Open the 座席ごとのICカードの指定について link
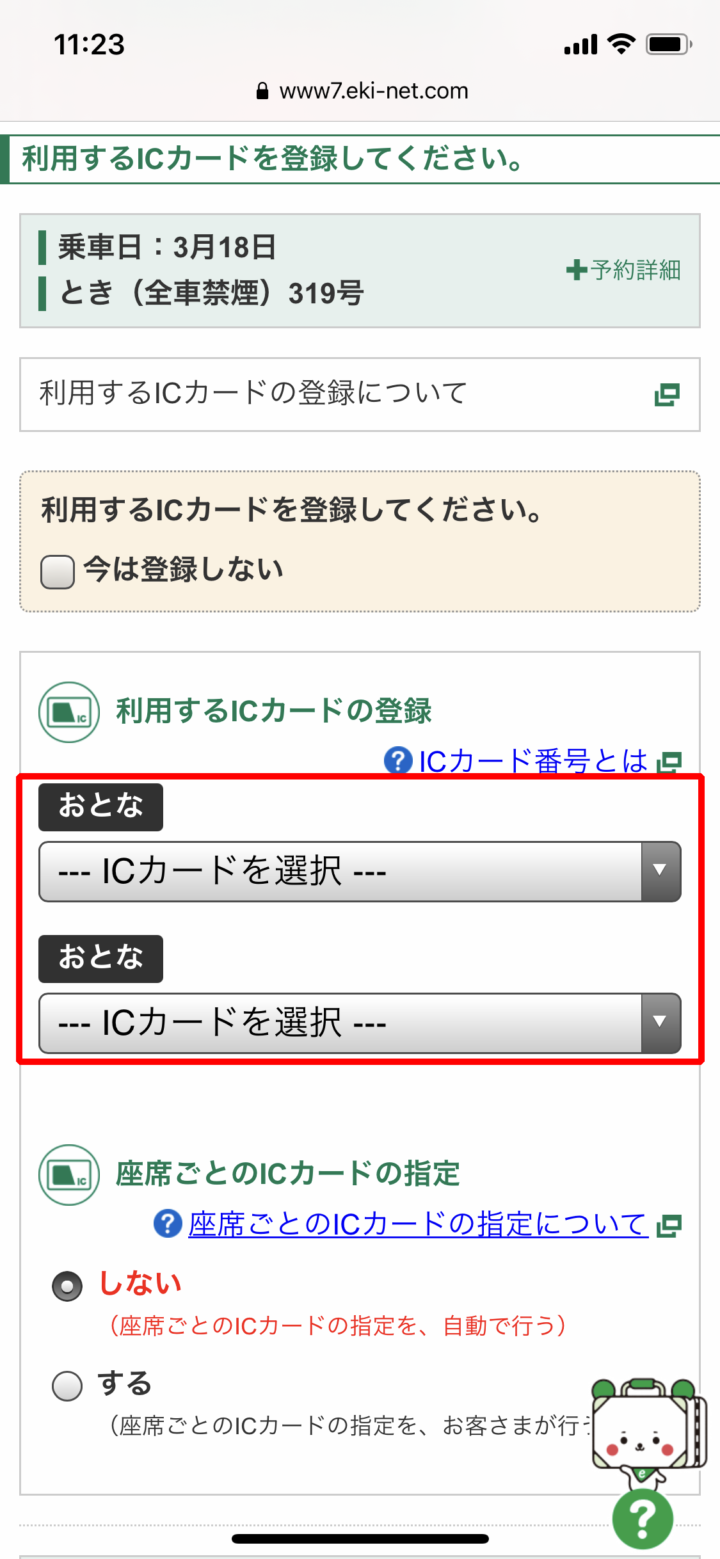 pos(418,1224)
